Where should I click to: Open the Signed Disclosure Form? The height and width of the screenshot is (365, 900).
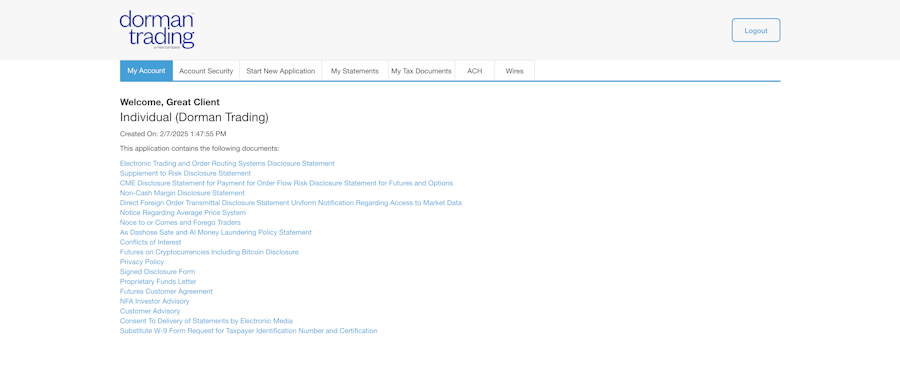157,271
